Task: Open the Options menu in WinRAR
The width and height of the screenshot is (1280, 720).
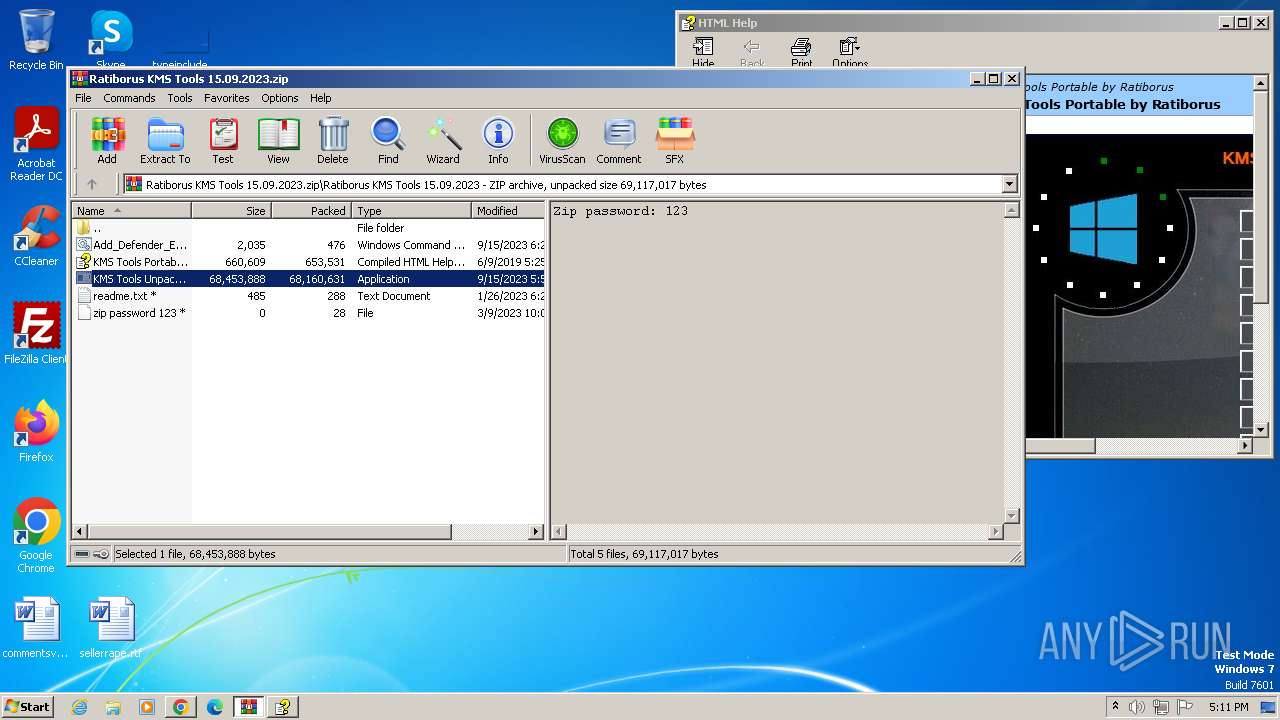Action: click(280, 98)
